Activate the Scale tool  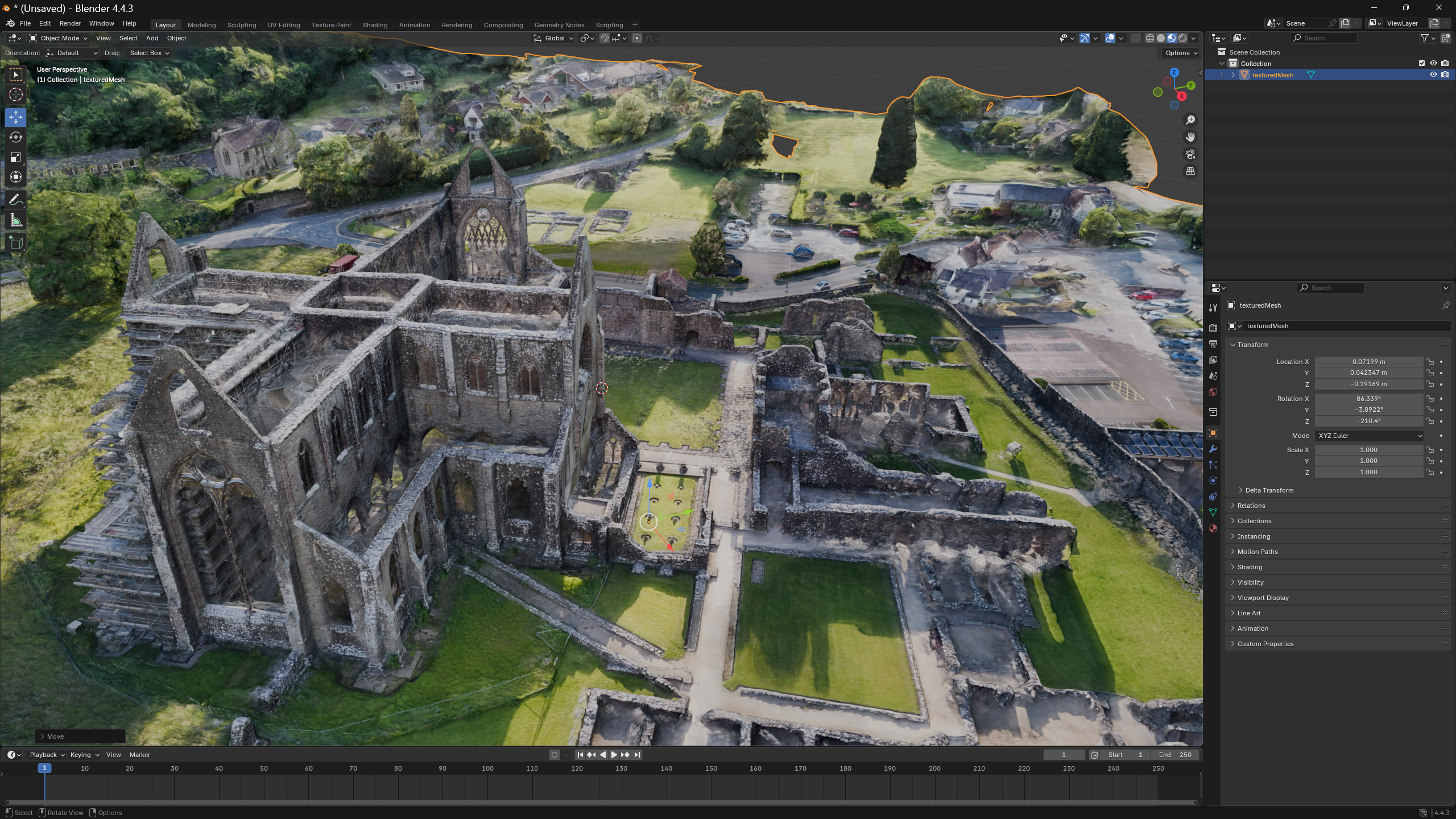16,157
